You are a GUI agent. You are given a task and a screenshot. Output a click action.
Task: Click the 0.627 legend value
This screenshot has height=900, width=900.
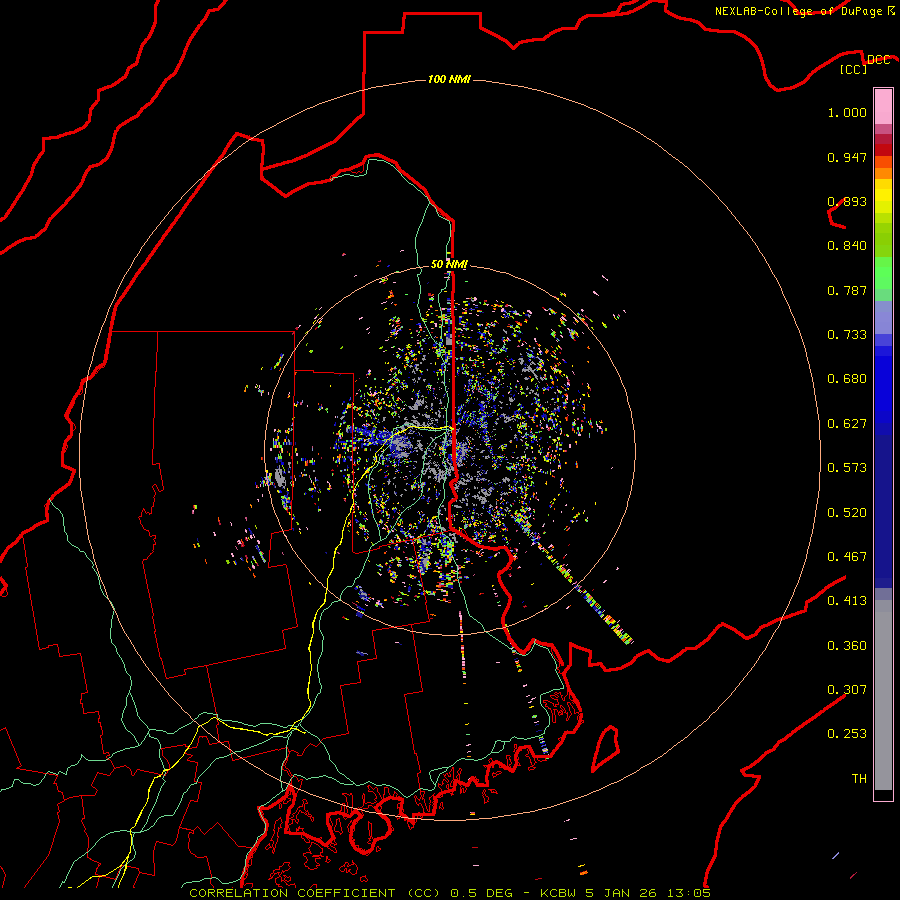point(847,424)
